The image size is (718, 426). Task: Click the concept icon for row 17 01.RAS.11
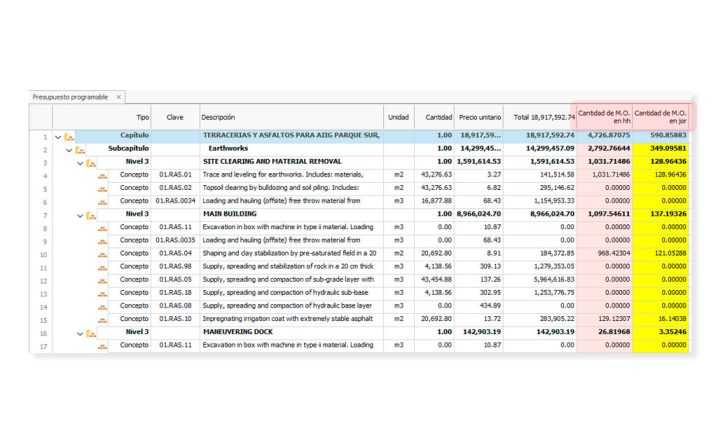pos(102,347)
